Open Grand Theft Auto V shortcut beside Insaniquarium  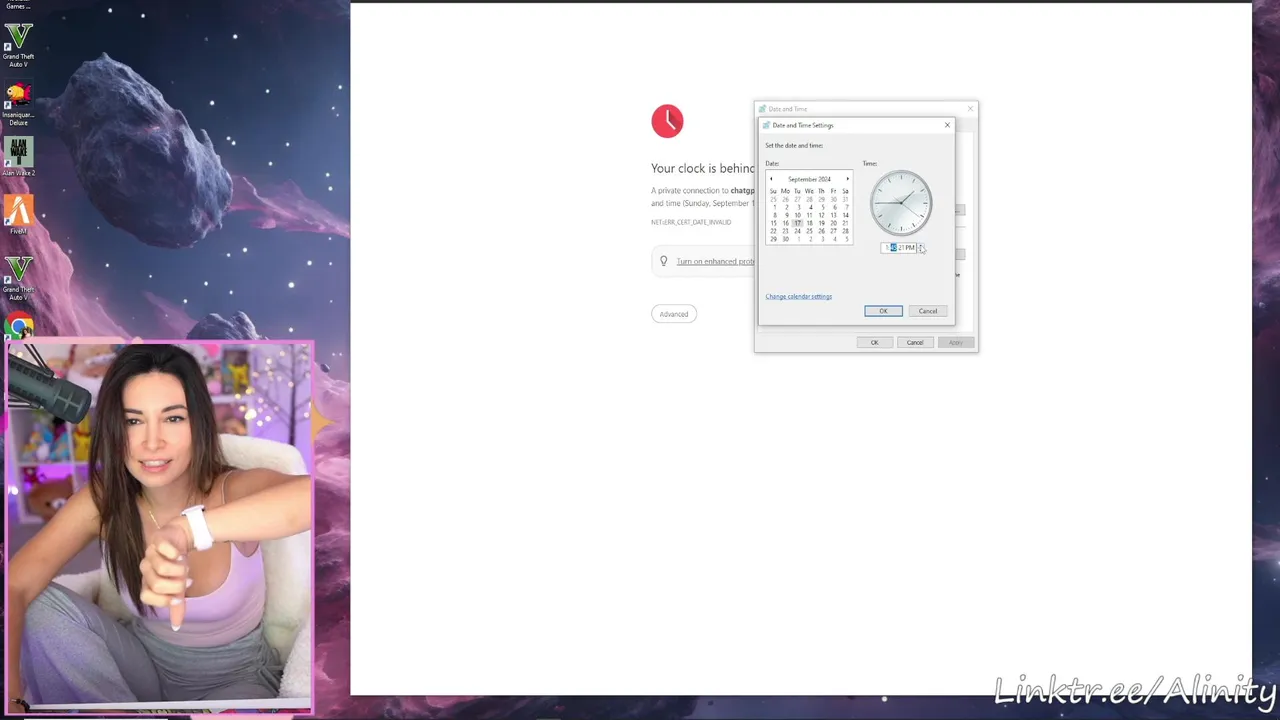point(18,47)
